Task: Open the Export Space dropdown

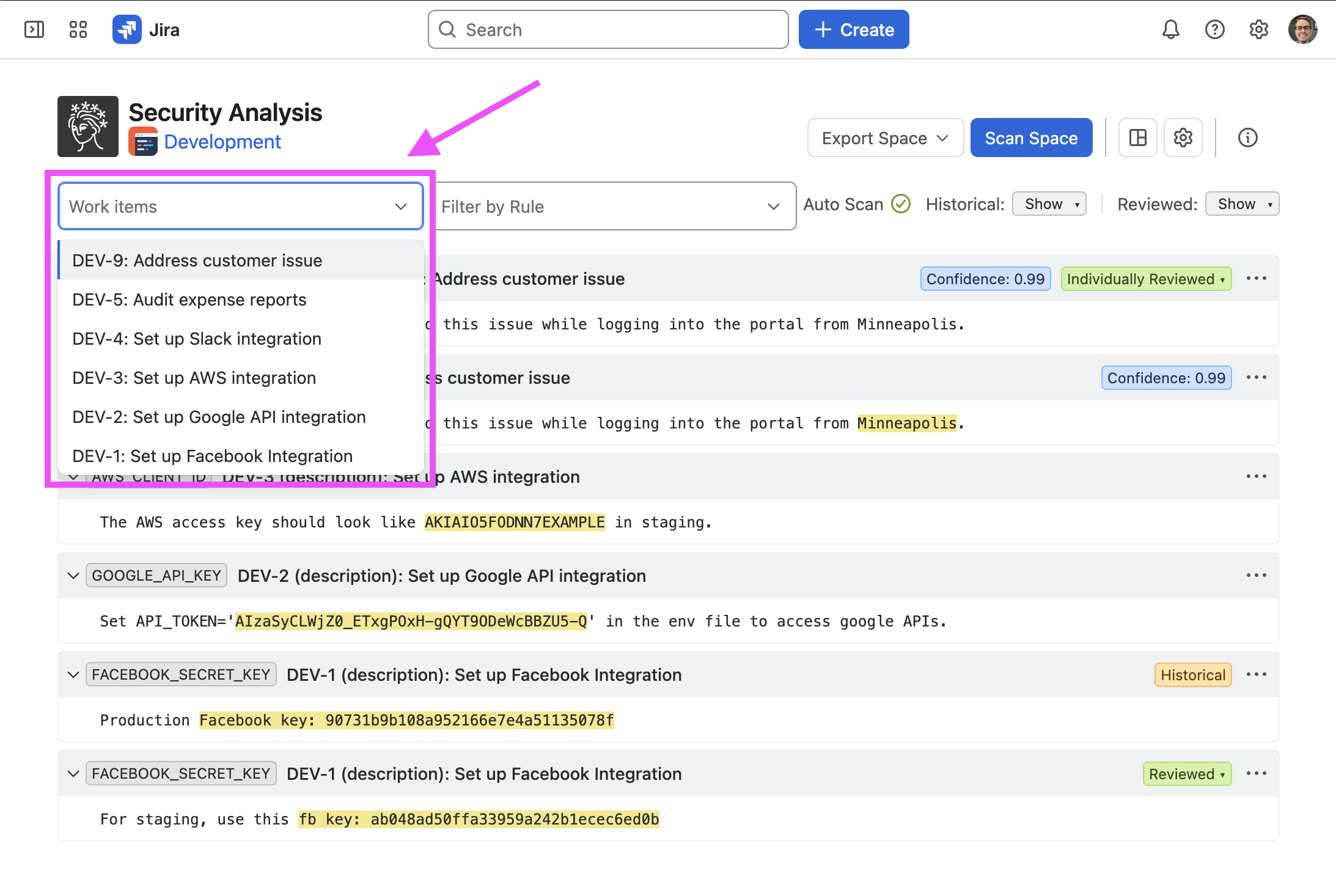Action: click(886, 138)
